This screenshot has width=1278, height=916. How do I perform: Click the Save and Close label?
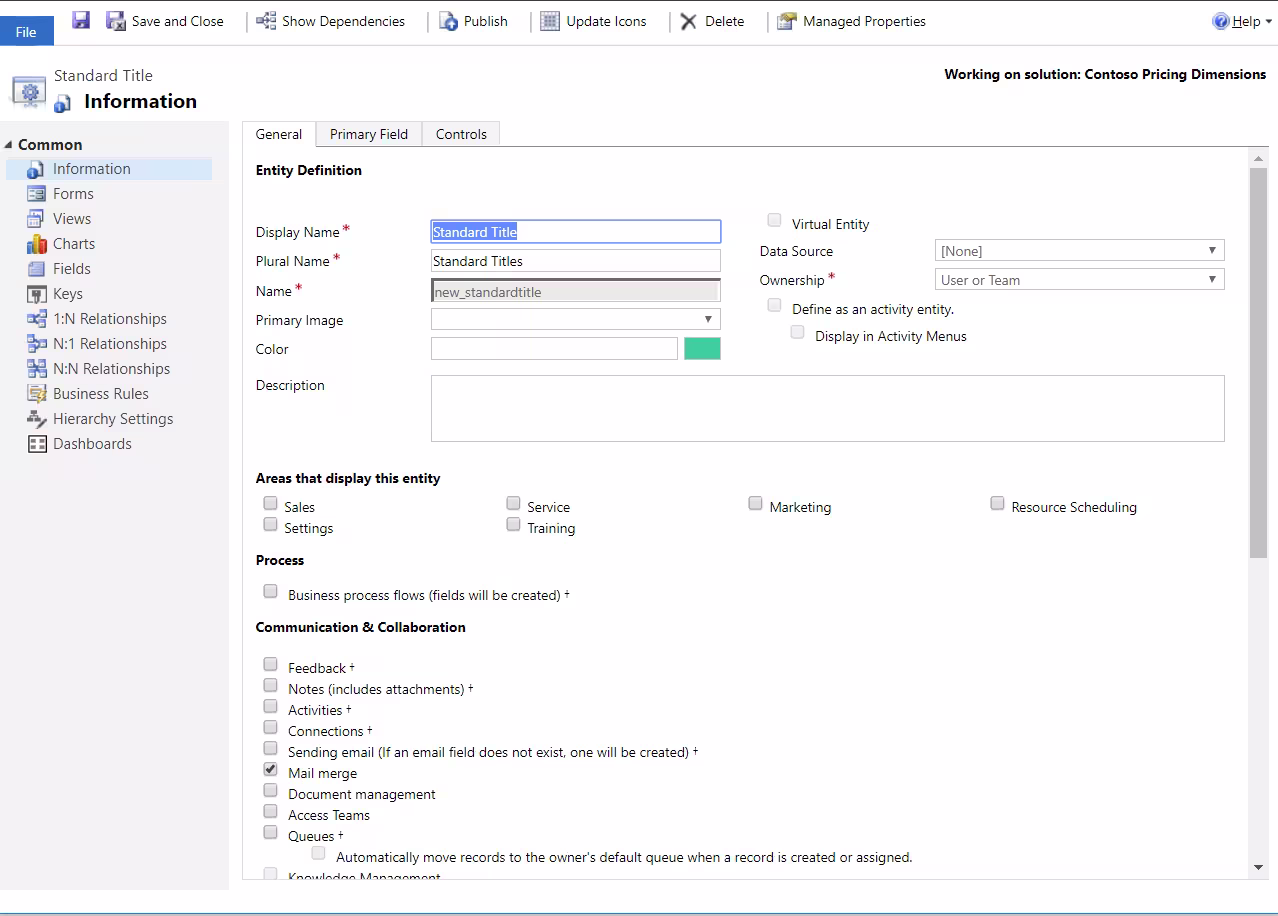pos(178,21)
